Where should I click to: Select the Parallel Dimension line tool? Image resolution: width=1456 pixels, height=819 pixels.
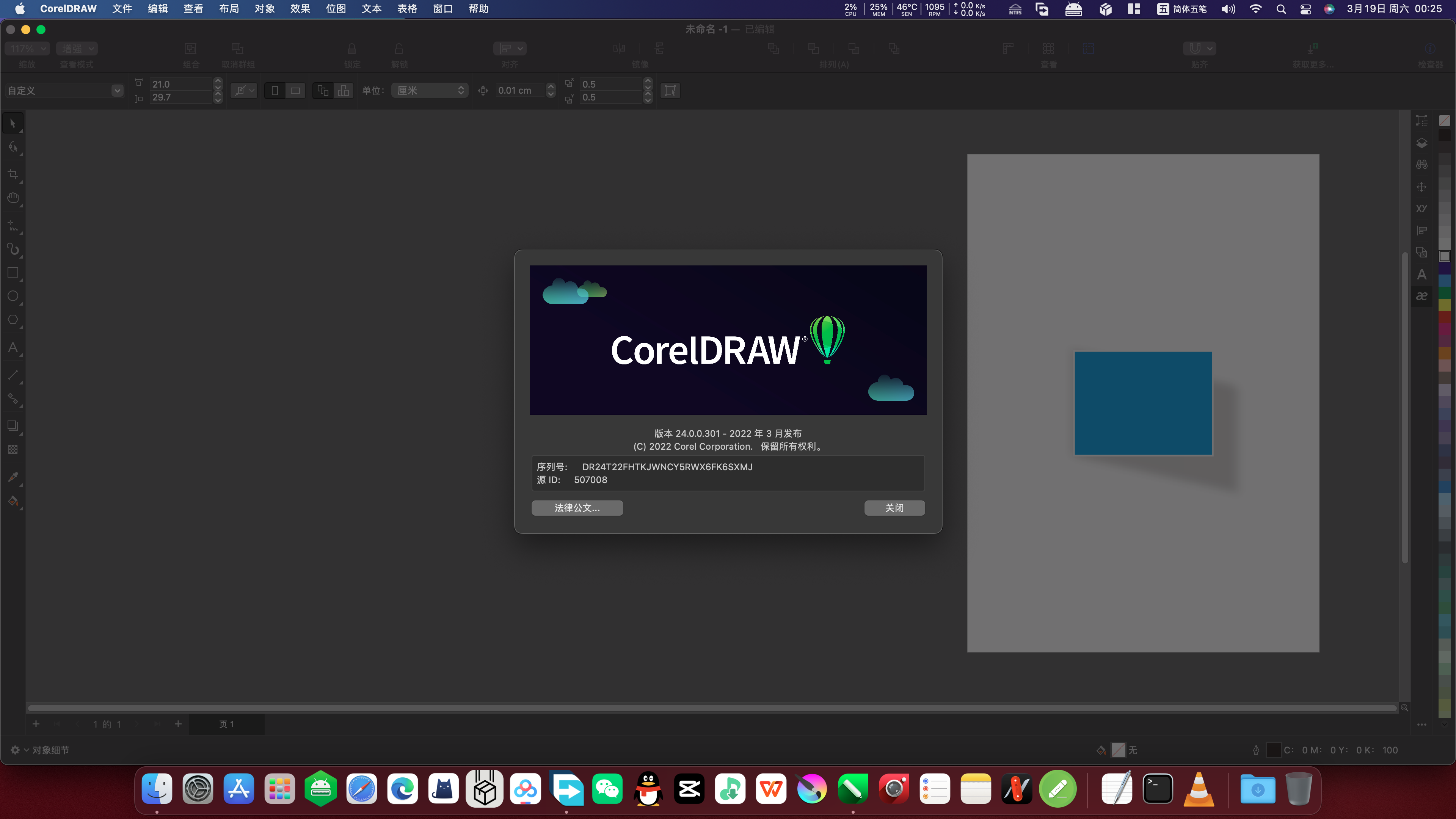coord(13,375)
